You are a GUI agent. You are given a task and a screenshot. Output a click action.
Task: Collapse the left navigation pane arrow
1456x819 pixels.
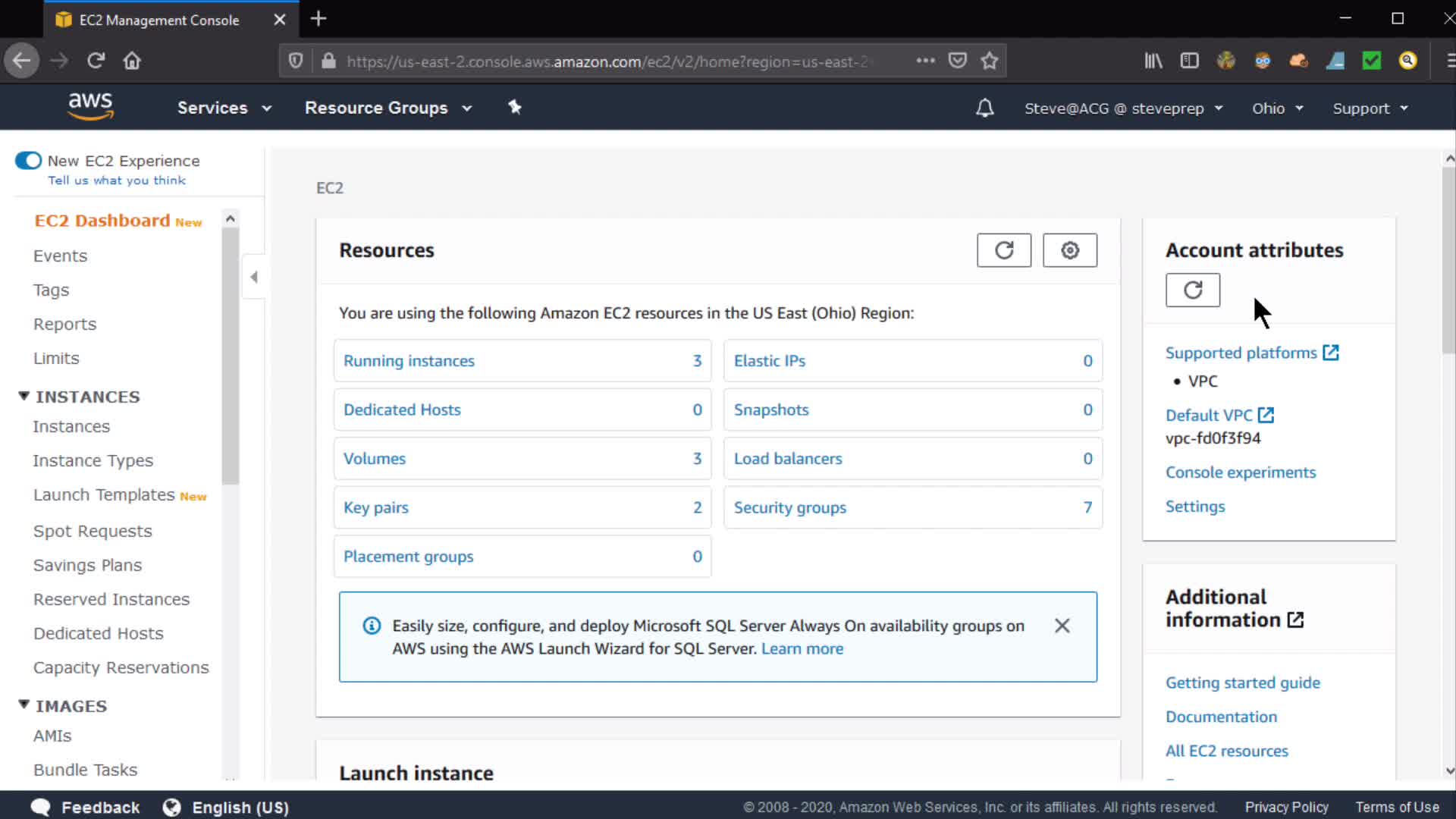[x=254, y=277]
